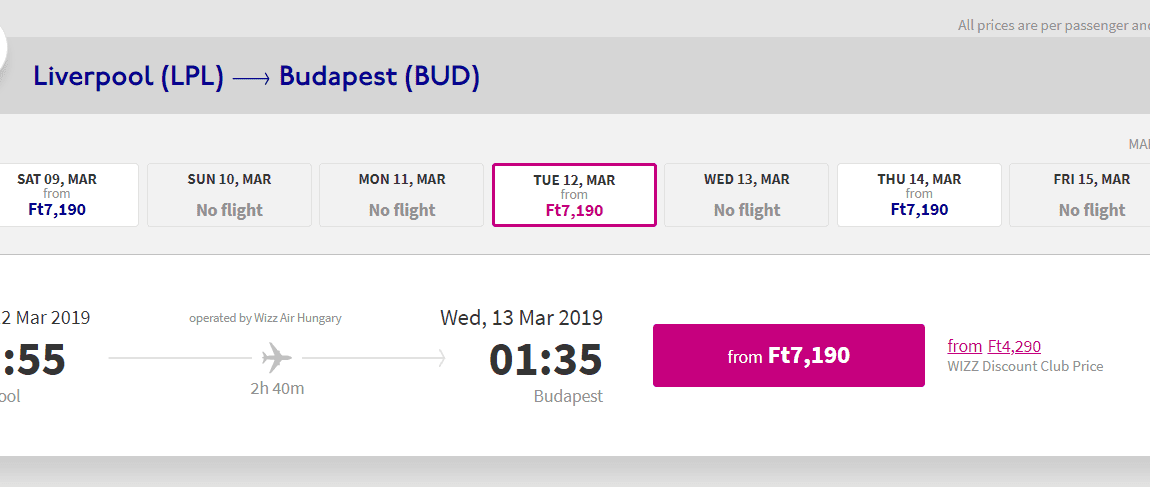
Task: Choose the THU 14, MAR date tab
Action: [x=919, y=195]
